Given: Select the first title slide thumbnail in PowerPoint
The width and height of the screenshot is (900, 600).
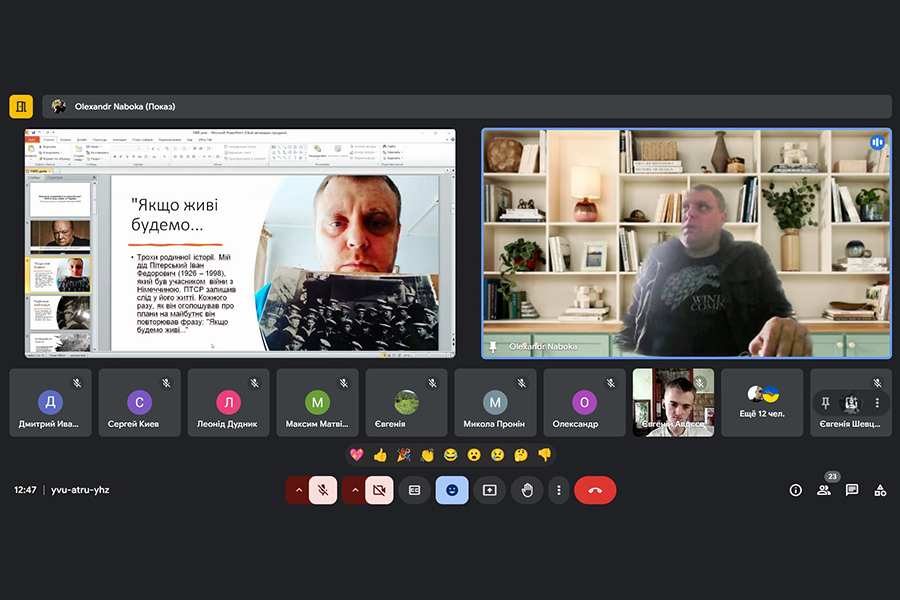Looking at the screenshot, I should pos(60,199).
